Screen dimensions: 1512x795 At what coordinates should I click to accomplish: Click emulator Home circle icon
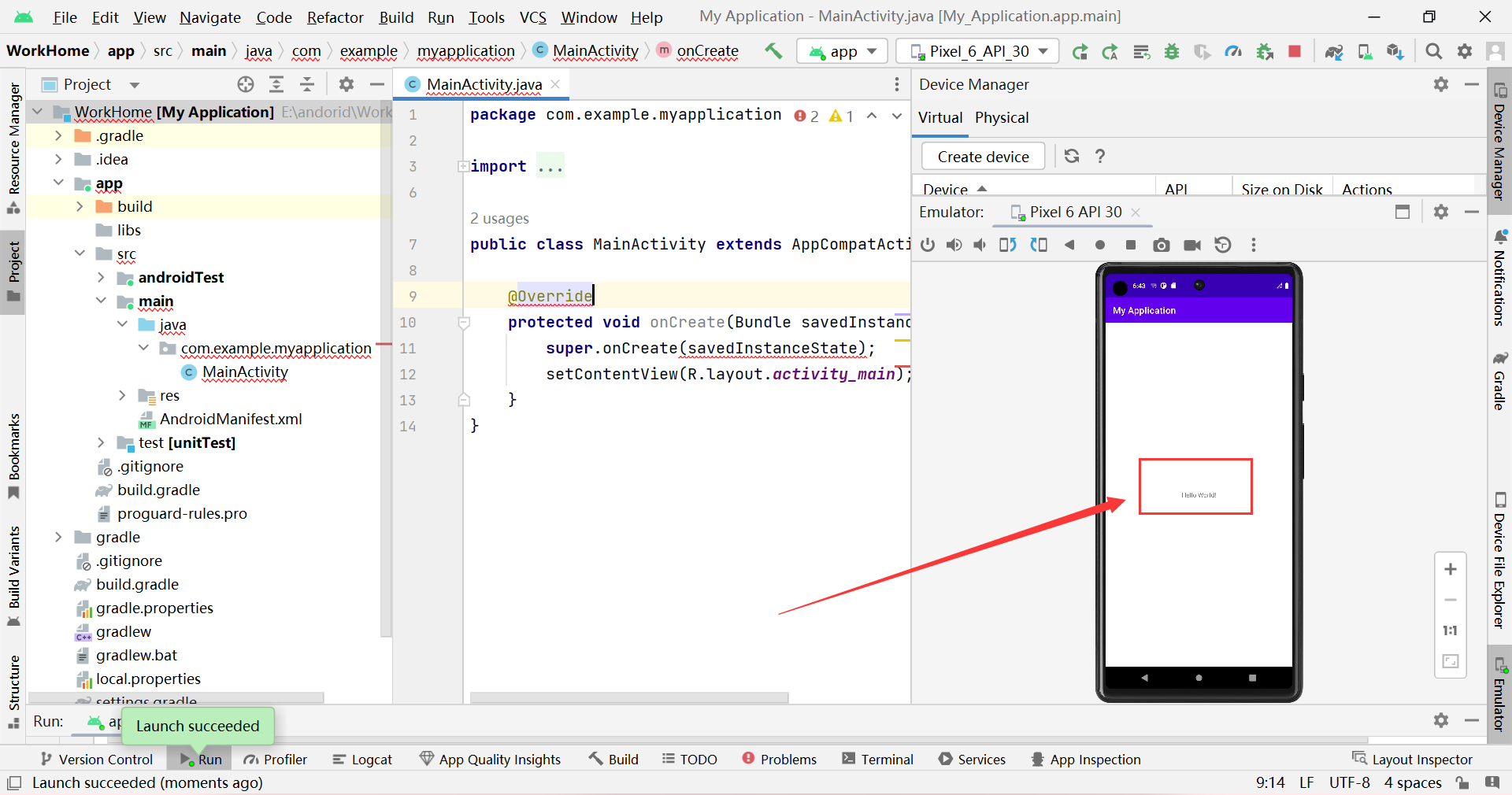1100,245
